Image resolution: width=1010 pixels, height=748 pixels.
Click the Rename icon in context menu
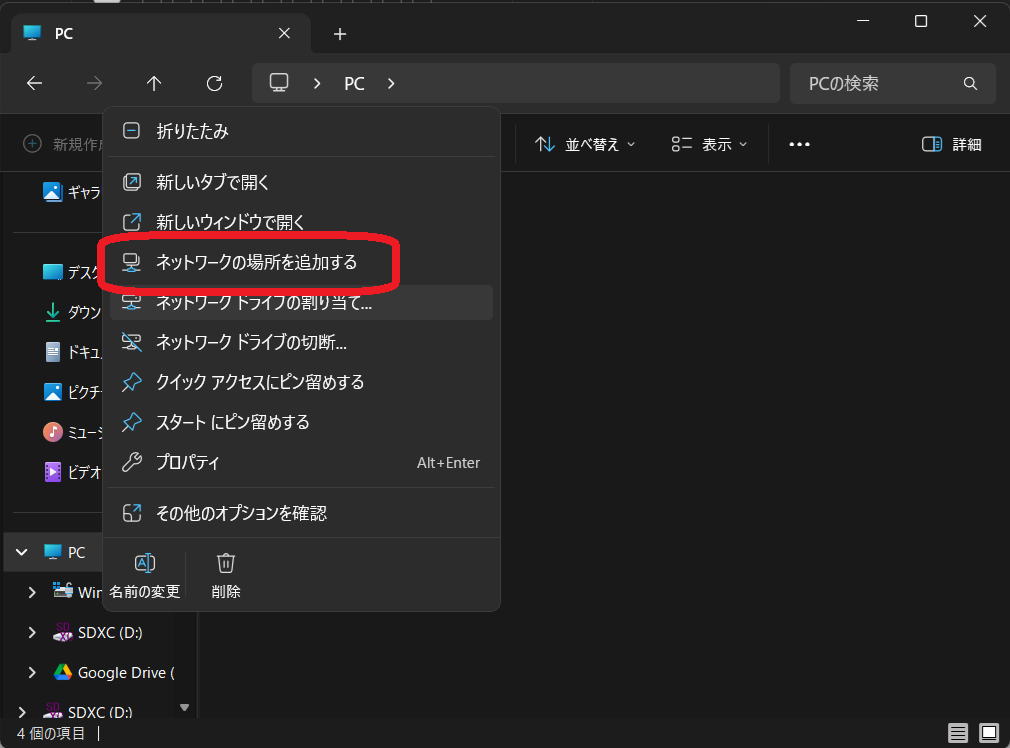pyautogui.click(x=145, y=575)
